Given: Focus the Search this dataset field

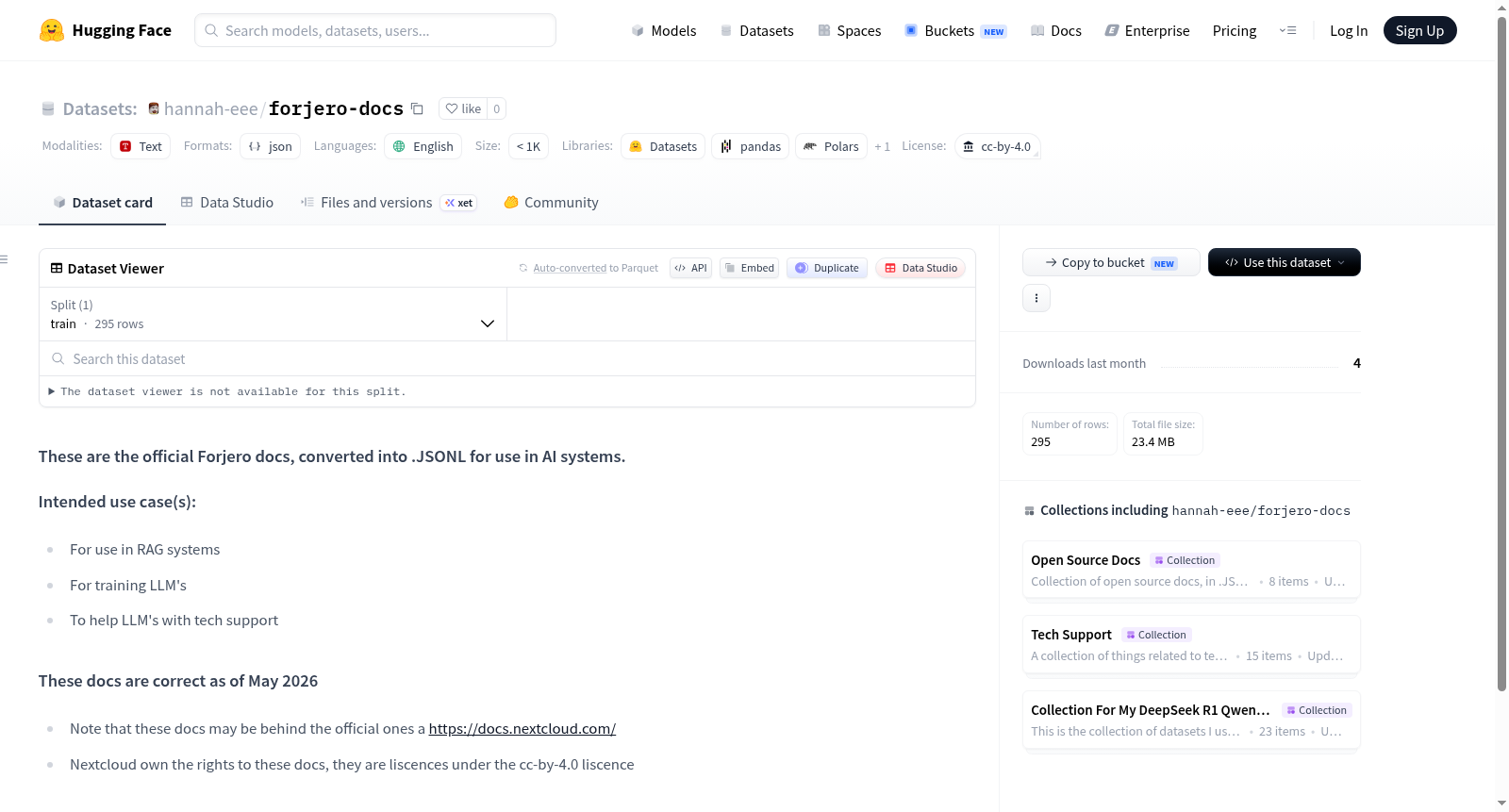Looking at the screenshot, I should pos(507,359).
